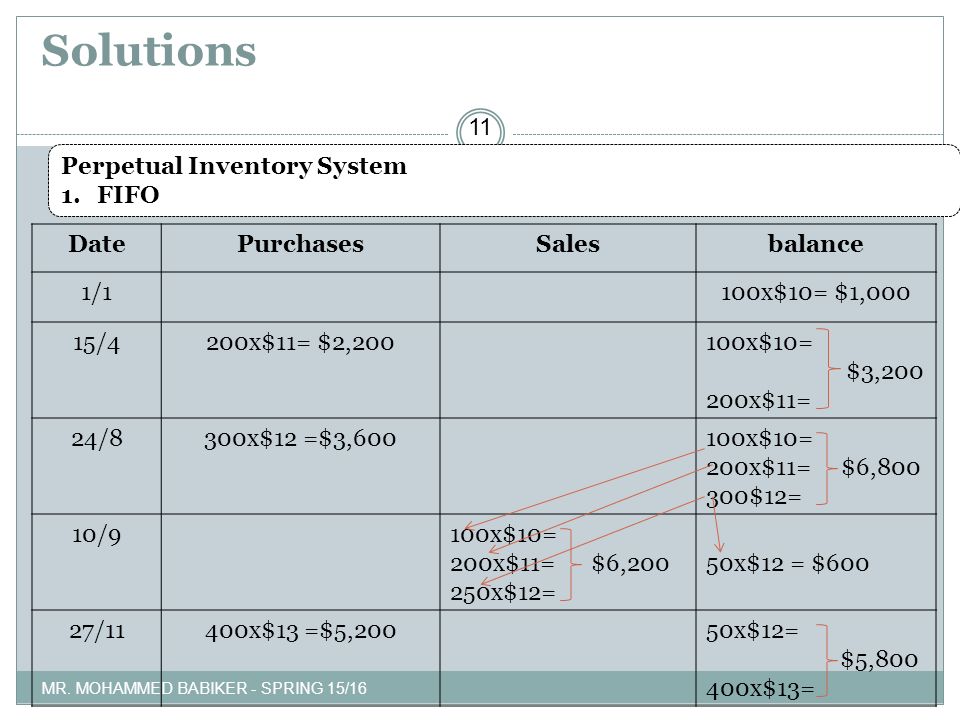960x720 pixels.
Task: Click the 300x$12 =$3,600 purchase entry
Action: click(x=300, y=439)
